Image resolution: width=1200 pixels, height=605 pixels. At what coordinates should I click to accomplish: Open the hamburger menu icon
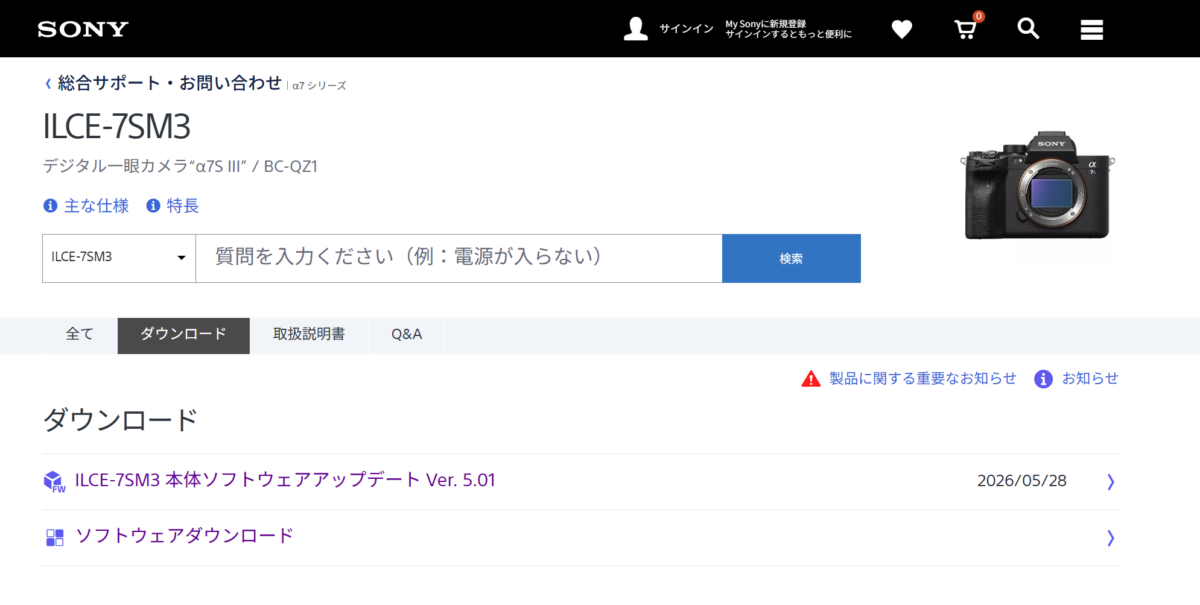(x=1092, y=30)
